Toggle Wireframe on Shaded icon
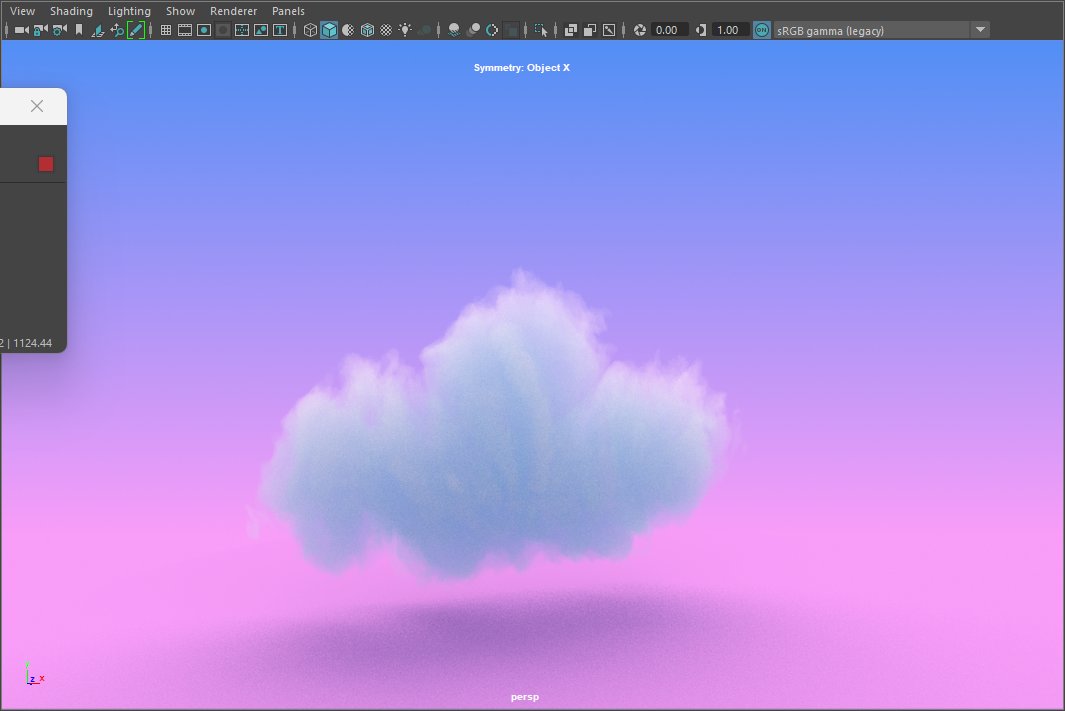1065x711 pixels. 367,30
